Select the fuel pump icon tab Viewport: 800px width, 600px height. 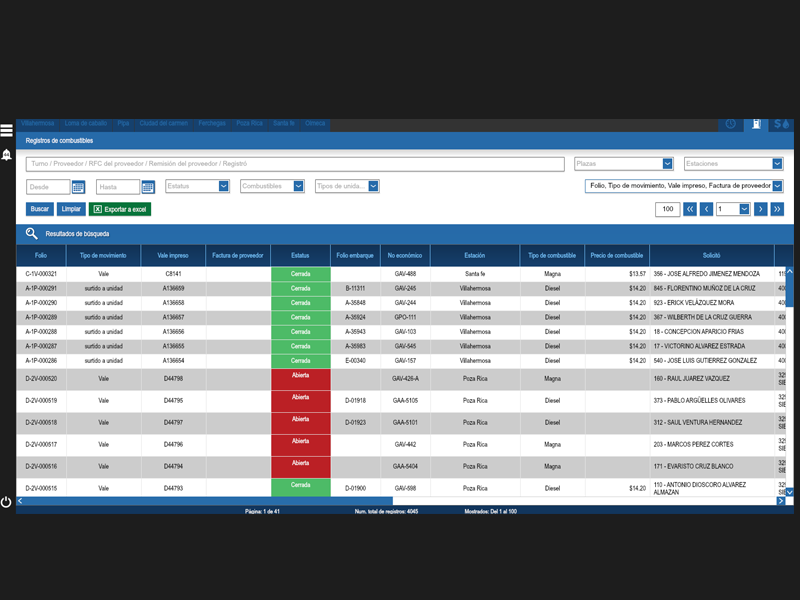click(x=757, y=124)
